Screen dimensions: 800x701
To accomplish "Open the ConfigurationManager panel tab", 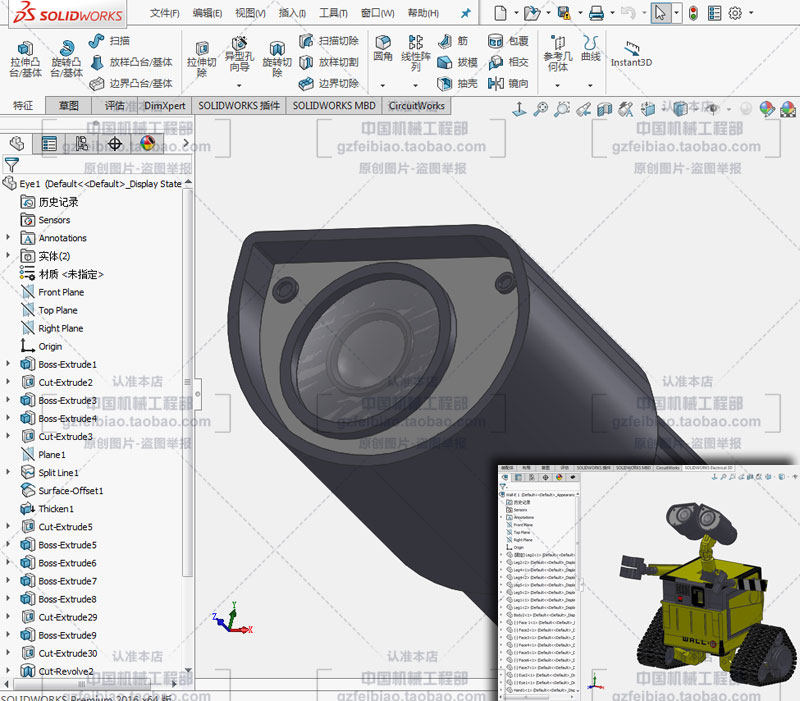I will pyautogui.click(x=81, y=144).
